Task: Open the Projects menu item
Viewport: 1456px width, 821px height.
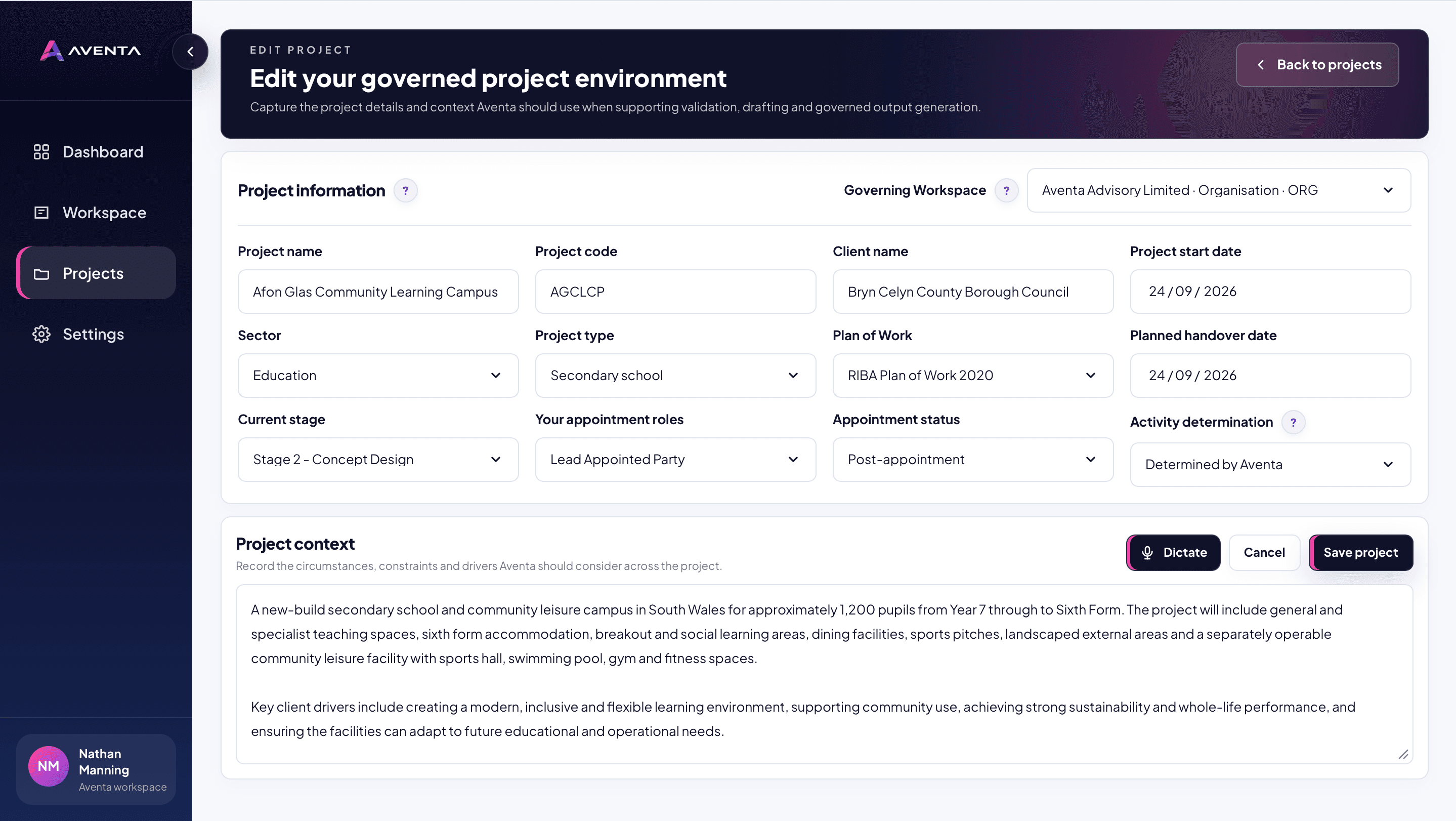Action: (x=96, y=273)
